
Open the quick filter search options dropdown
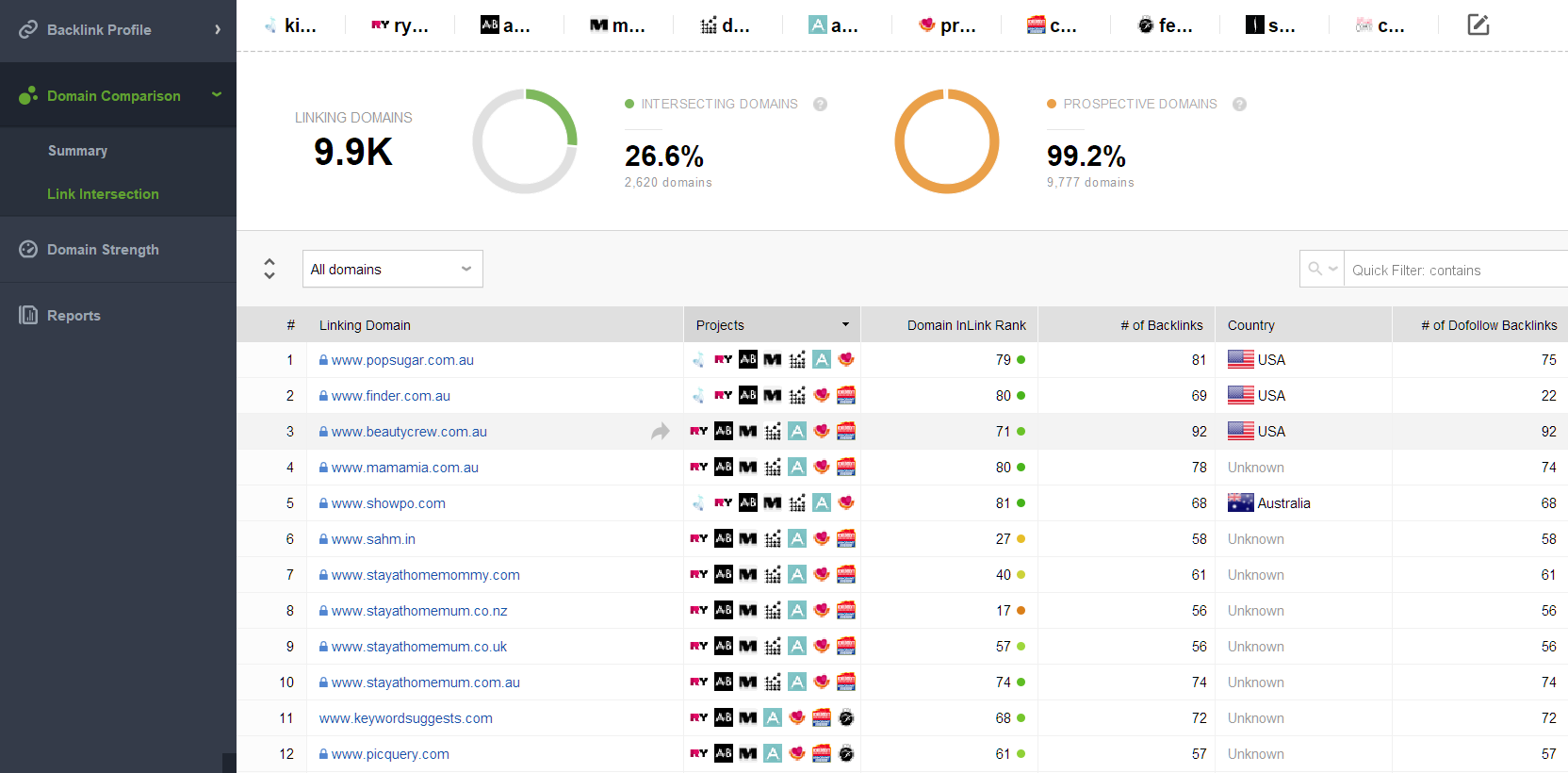point(1322,269)
